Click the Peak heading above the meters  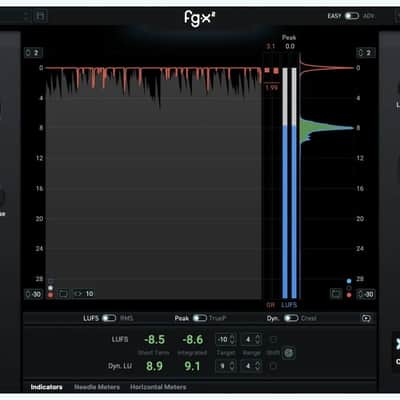[x=289, y=37]
